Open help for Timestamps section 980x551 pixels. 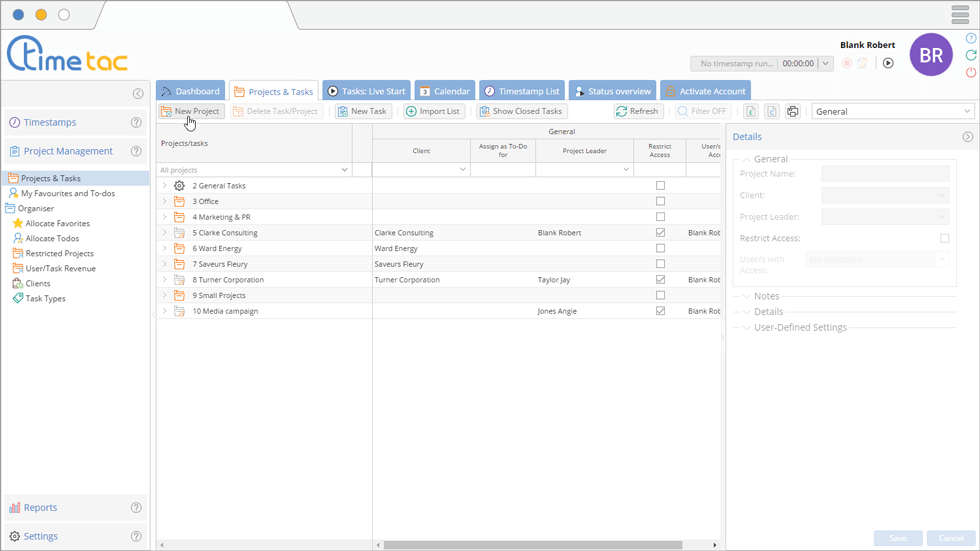pyautogui.click(x=136, y=122)
